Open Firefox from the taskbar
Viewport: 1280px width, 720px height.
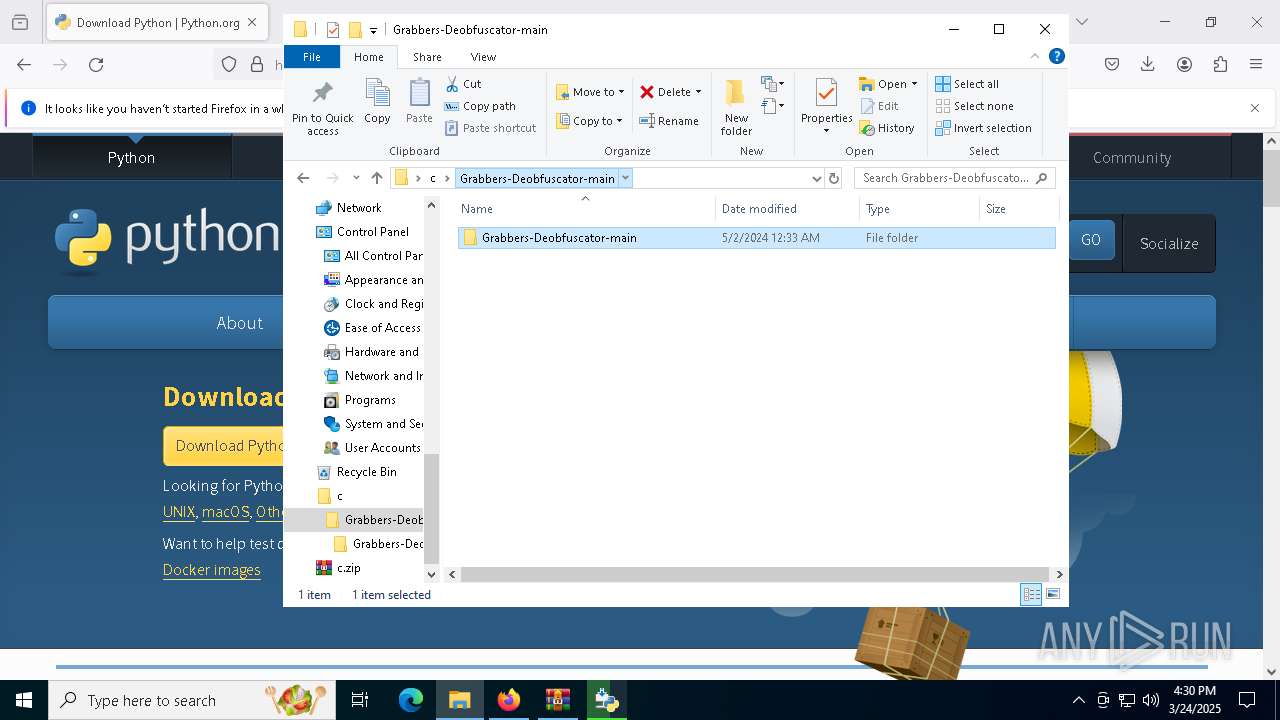click(x=509, y=700)
